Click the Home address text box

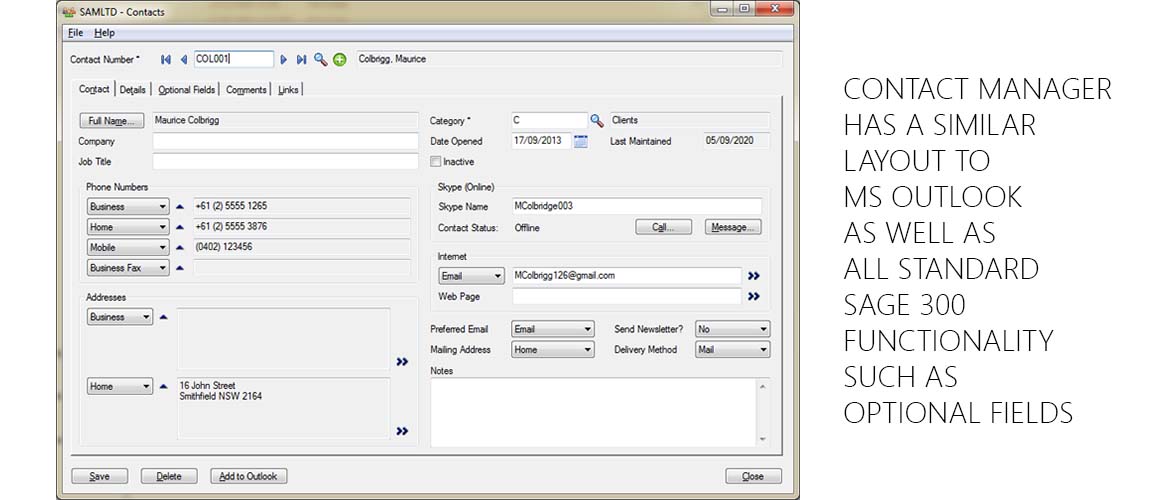click(x=284, y=408)
